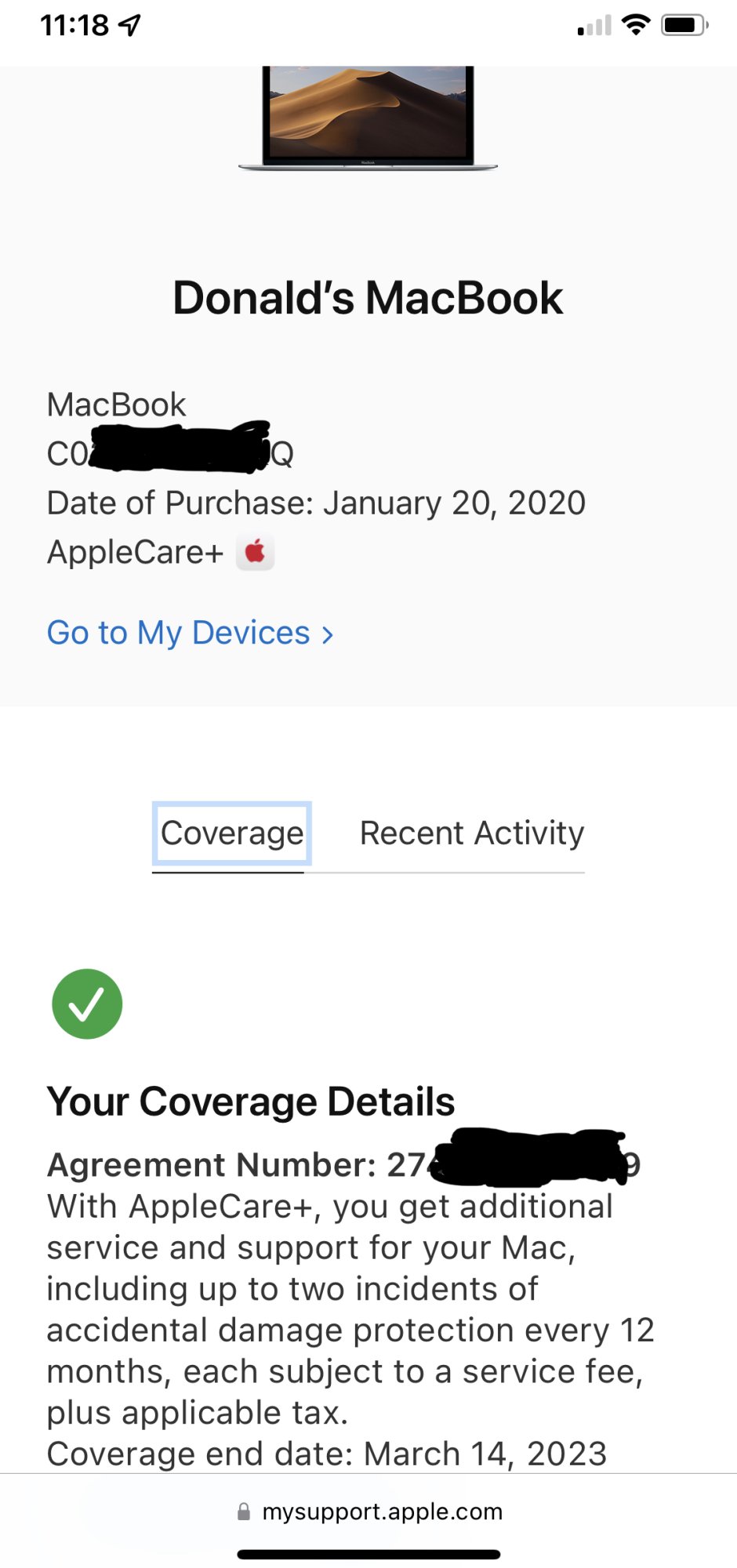Tap the Agreement Number line
This screenshot has width=737, height=1568.
[343, 1165]
